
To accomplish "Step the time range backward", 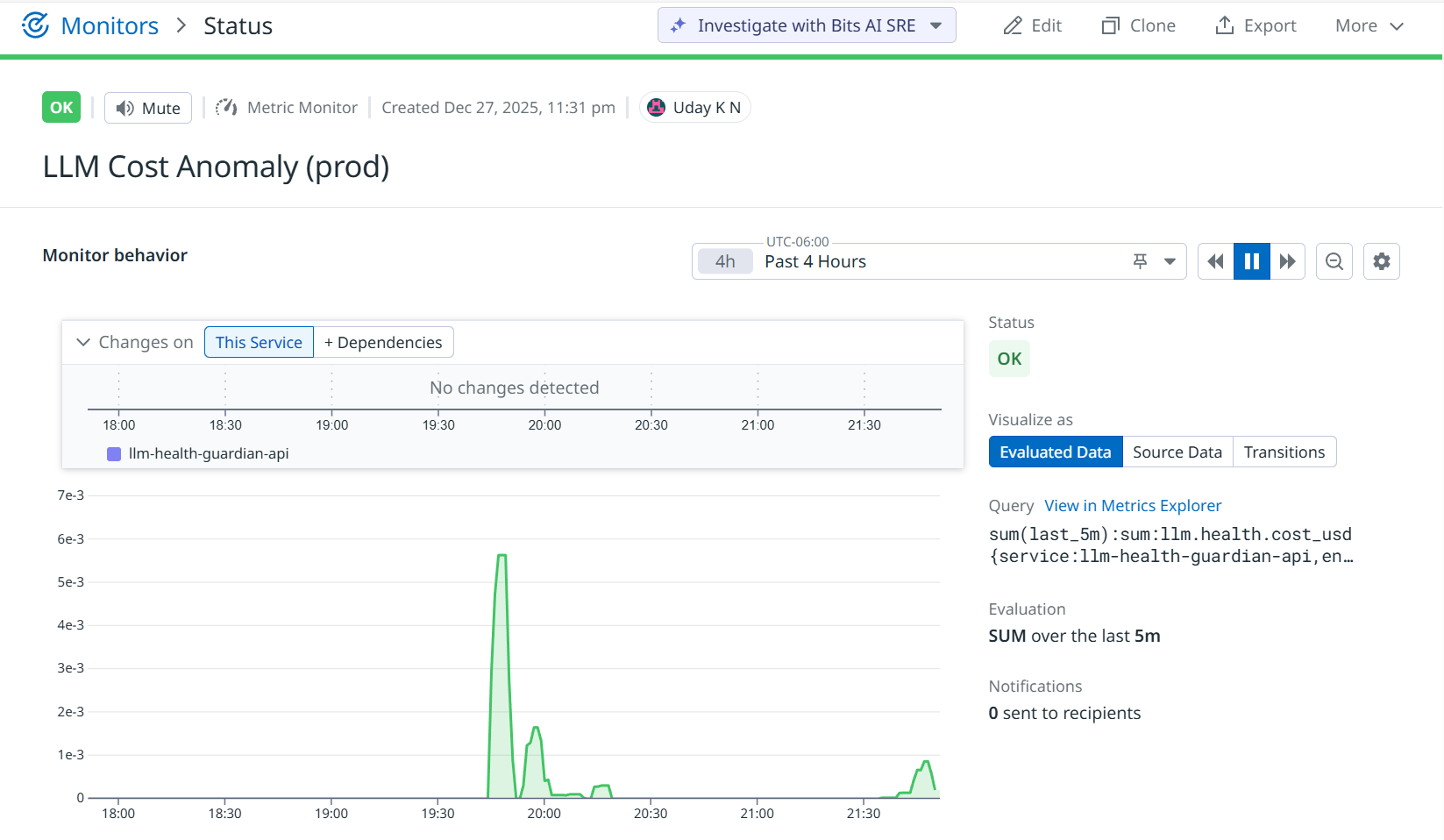I will click(x=1215, y=261).
